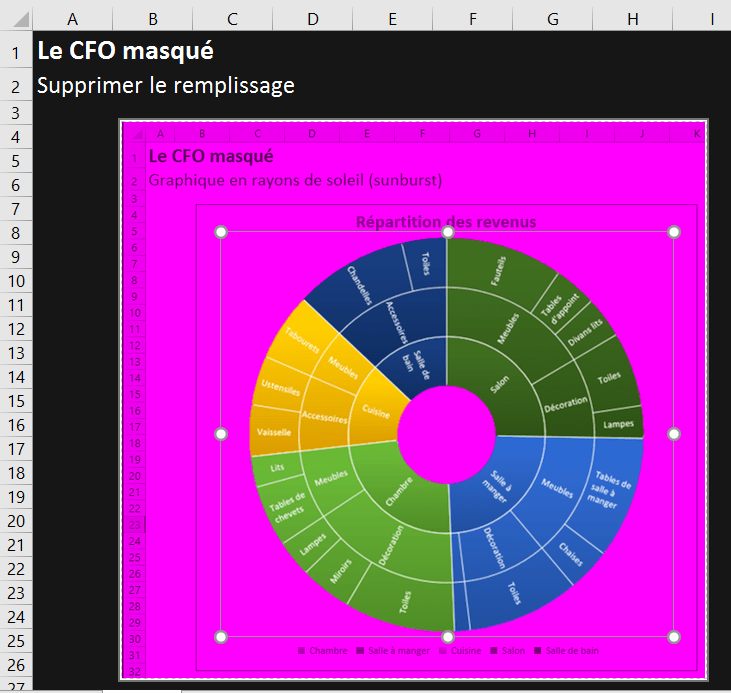
Task: Click the top-left corner resize handle of the chart
Action: coord(221,232)
